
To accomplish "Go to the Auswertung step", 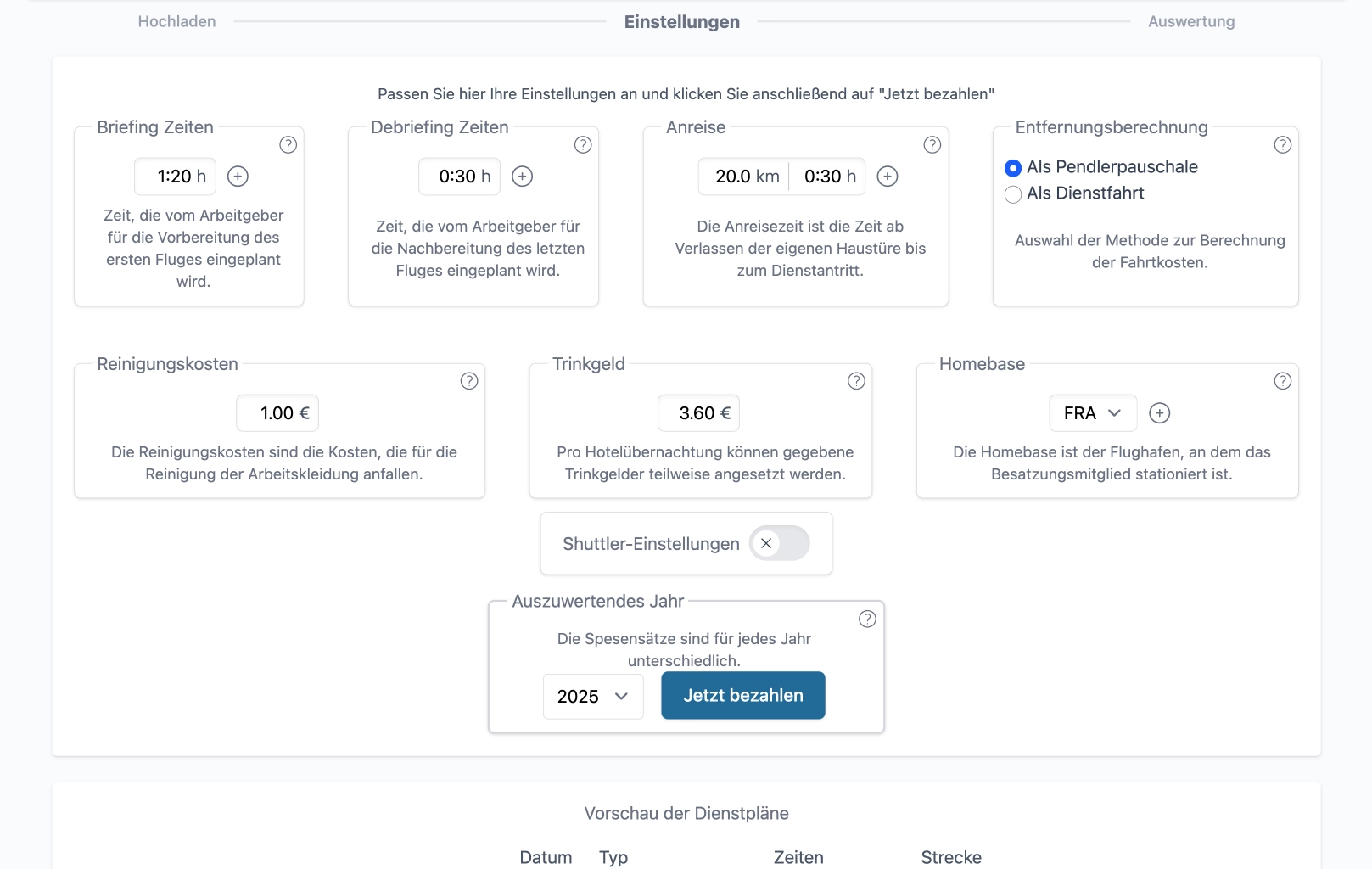I will tap(1191, 22).
